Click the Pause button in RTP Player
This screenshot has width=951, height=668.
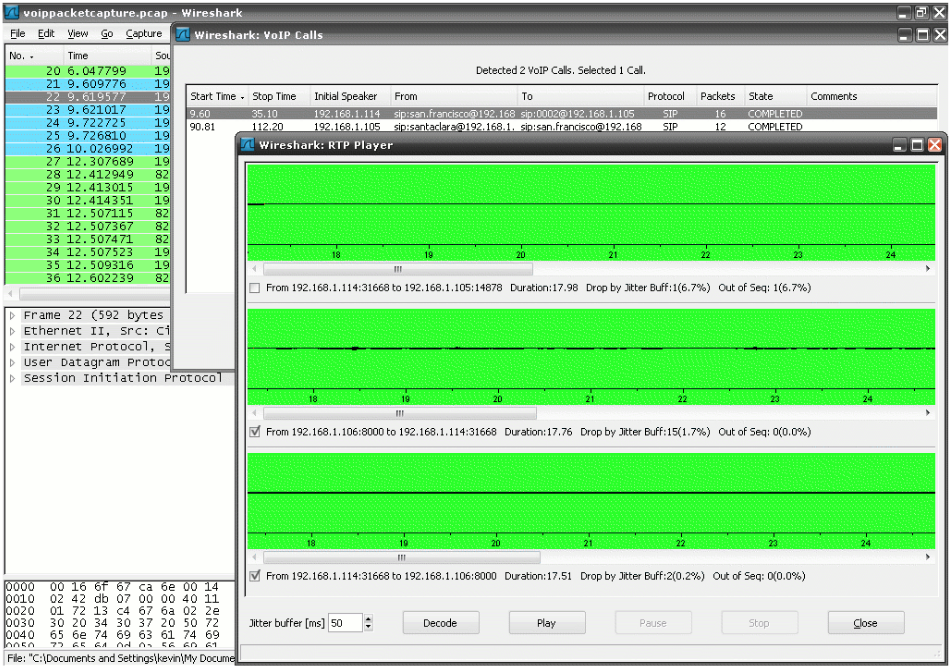(x=653, y=622)
